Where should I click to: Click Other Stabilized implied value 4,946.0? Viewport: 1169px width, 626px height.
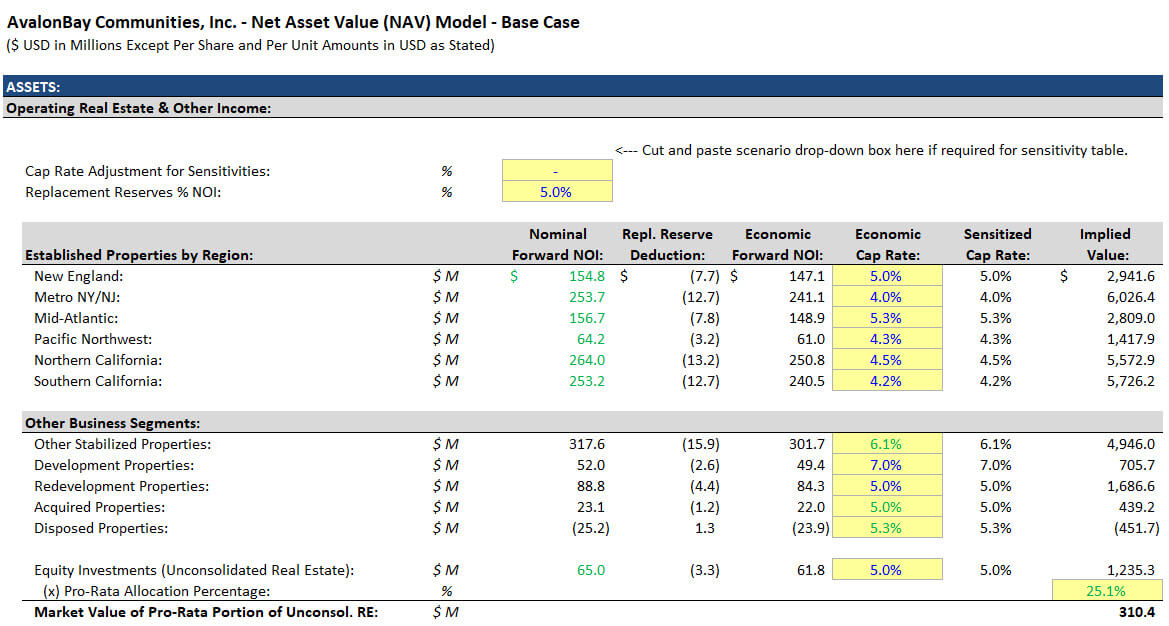(1130, 443)
